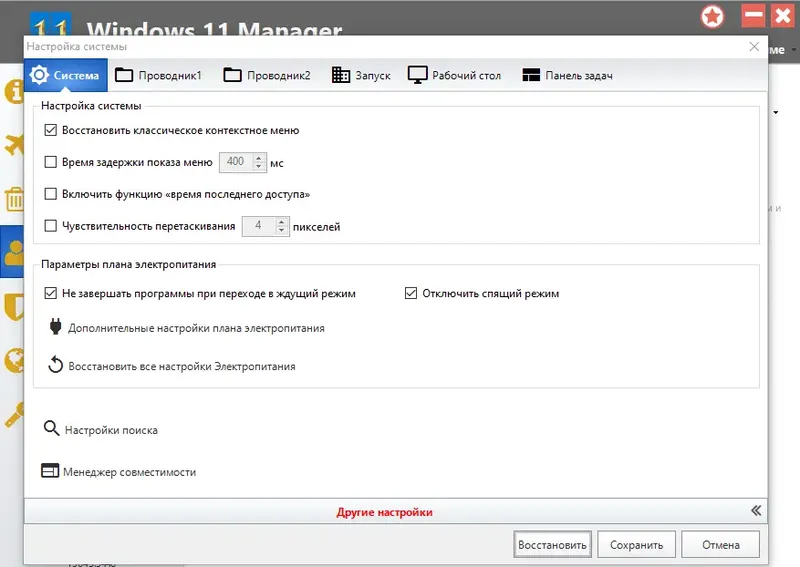Click the trash bin sidebar icon
The image size is (800, 567).
coord(15,199)
